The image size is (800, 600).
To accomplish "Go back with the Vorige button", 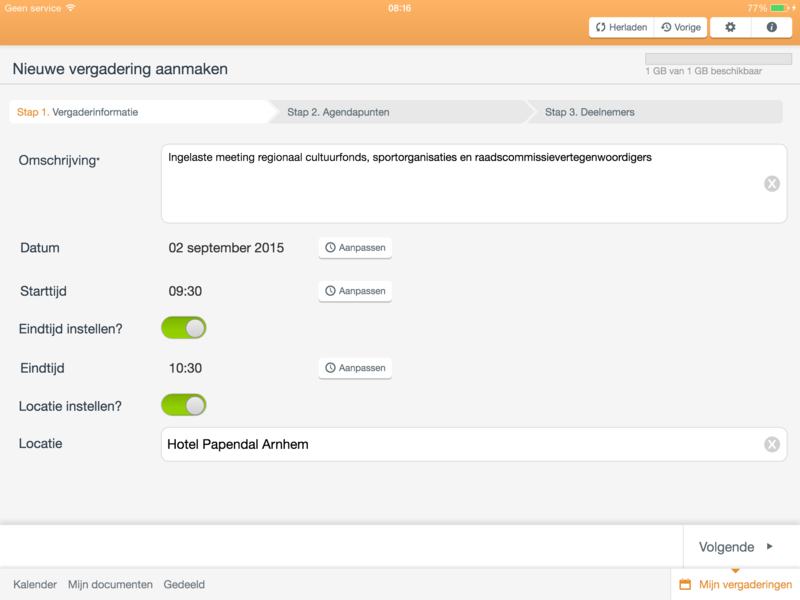I will click(x=681, y=27).
